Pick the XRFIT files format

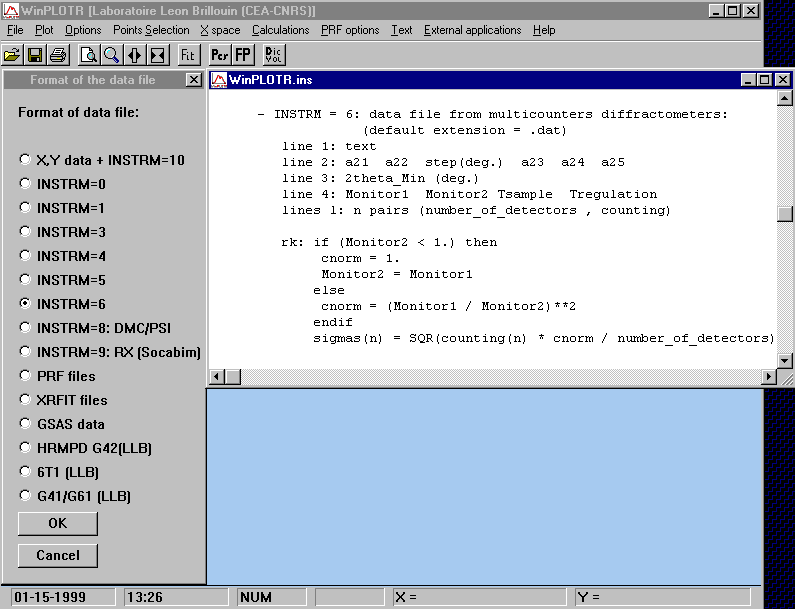tap(25, 400)
